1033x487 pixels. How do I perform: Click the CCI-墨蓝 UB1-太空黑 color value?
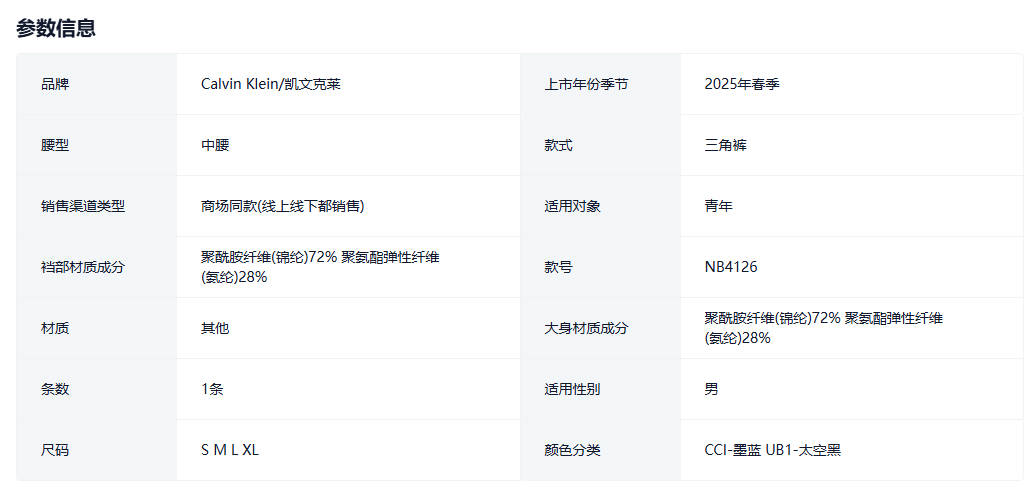(772, 450)
